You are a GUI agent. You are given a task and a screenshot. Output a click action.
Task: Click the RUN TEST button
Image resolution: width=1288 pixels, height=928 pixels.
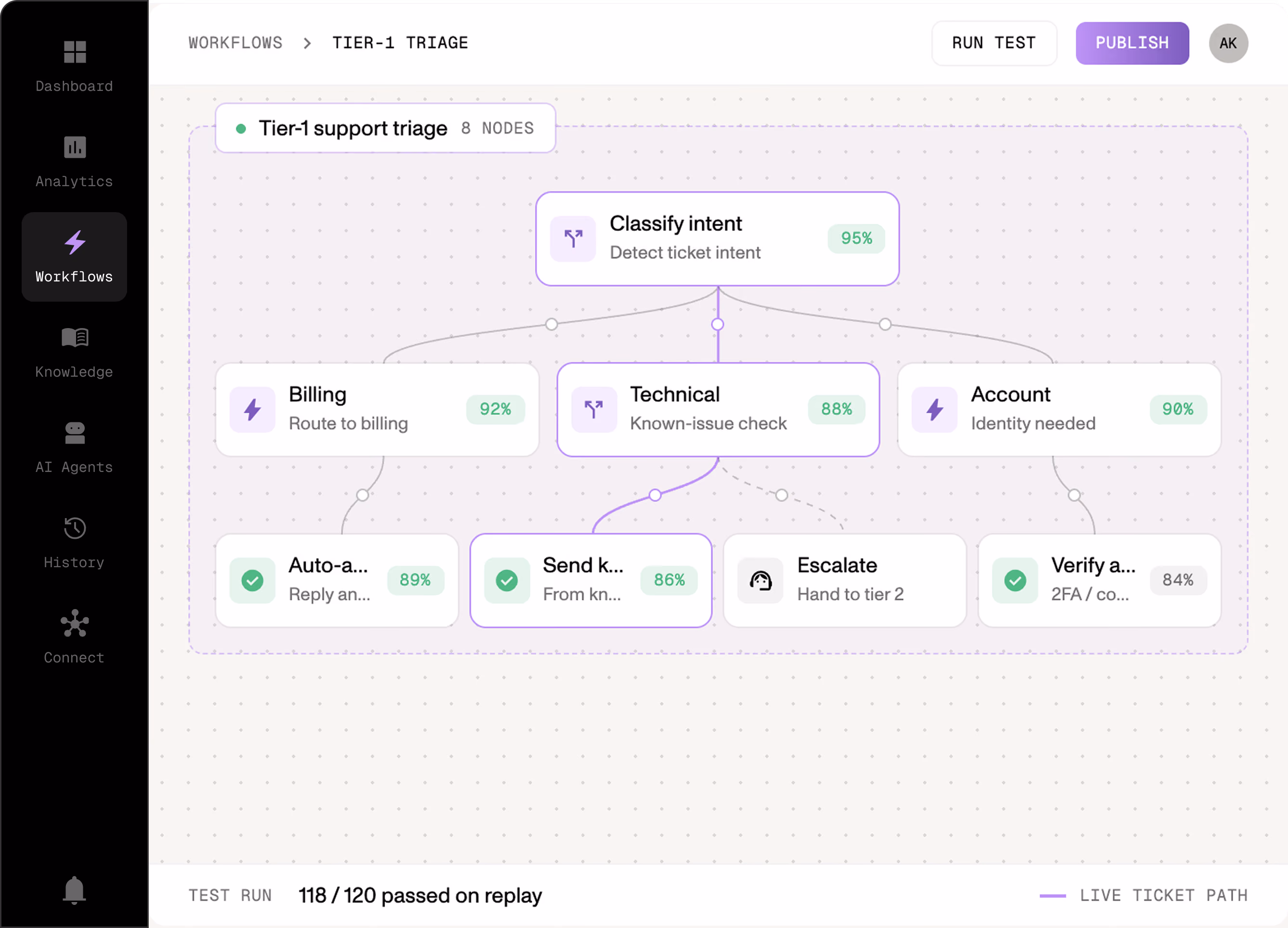point(994,43)
